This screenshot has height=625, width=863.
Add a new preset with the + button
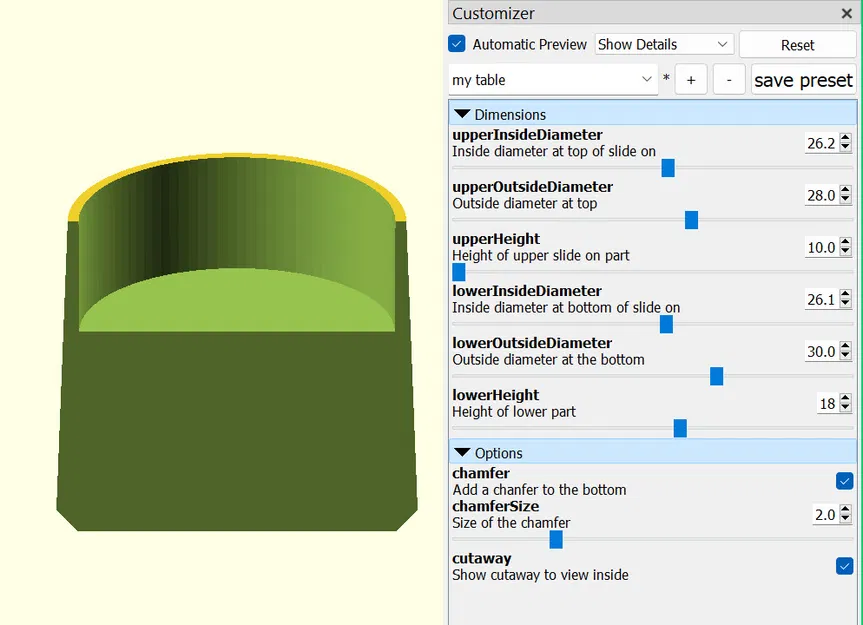[691, 79]
